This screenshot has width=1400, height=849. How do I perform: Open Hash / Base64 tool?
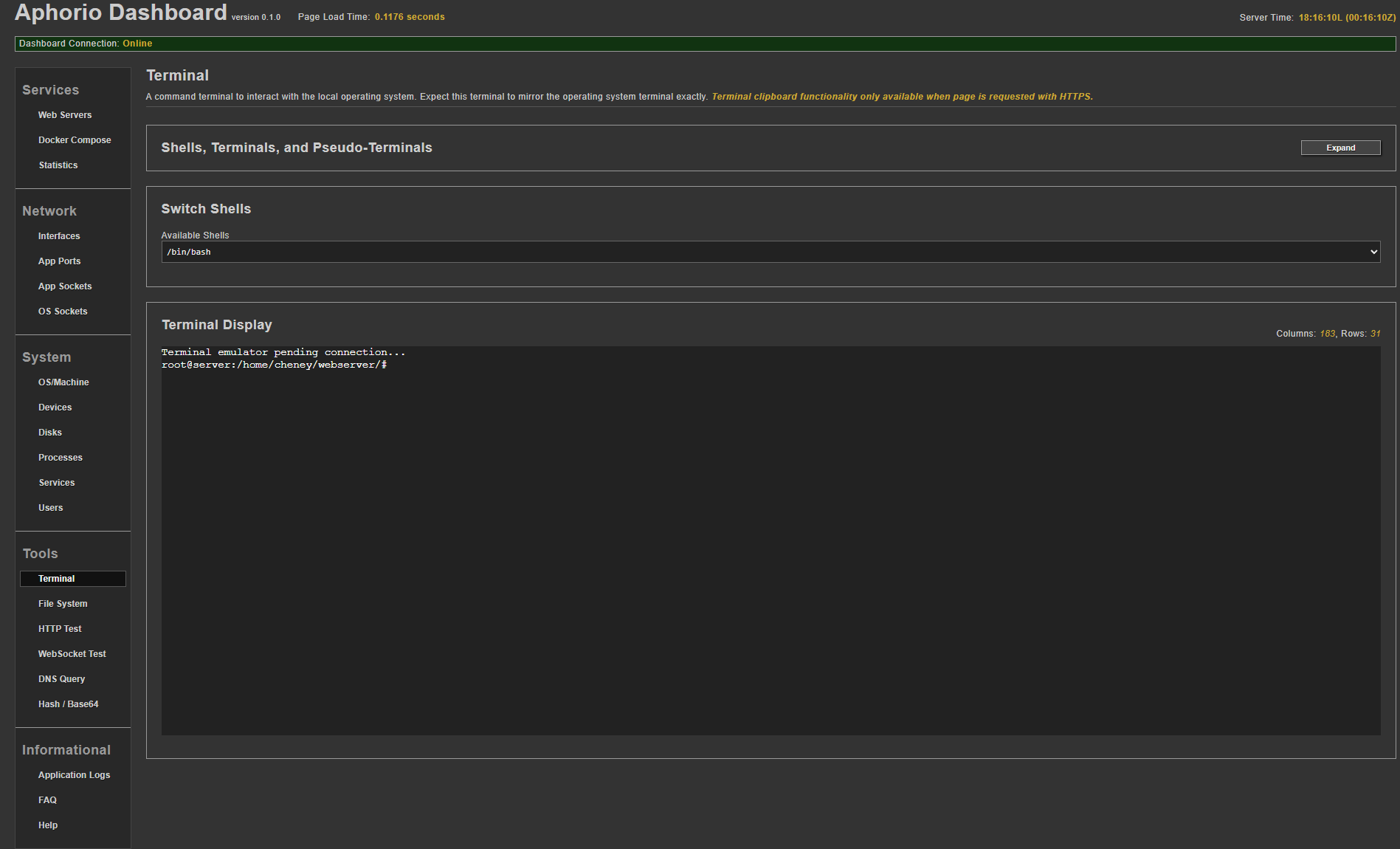click(x=69, y=704)
